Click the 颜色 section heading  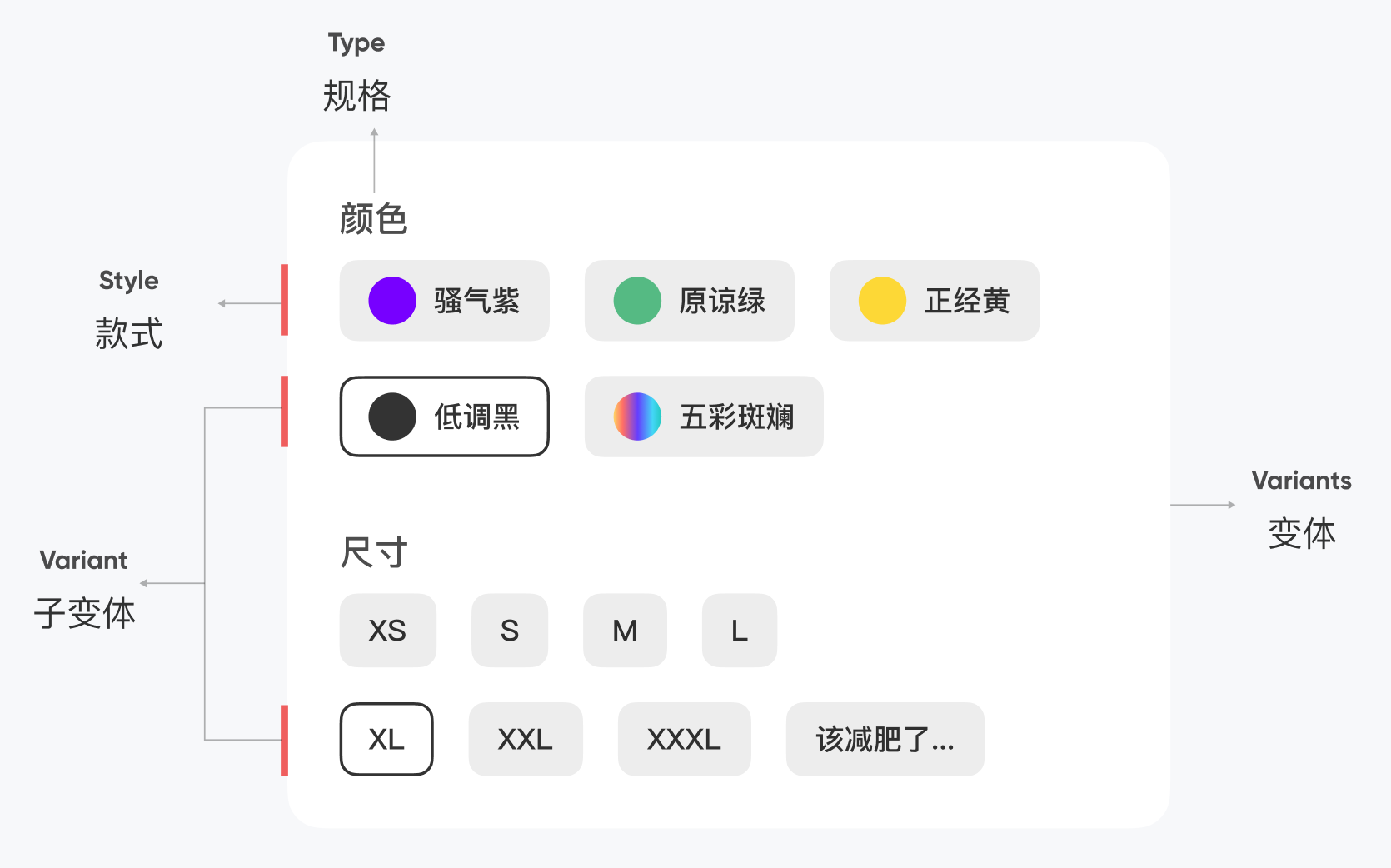tap(373, 219)
